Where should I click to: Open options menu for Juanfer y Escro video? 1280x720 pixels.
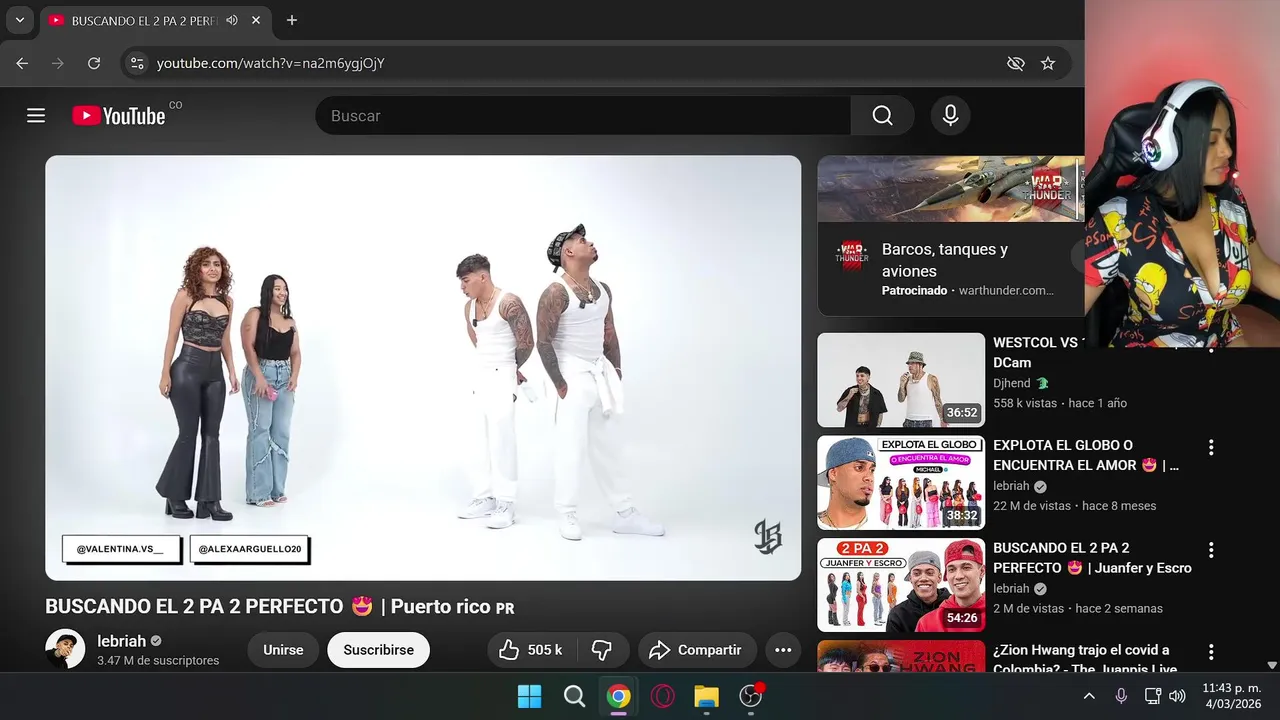1211,550
